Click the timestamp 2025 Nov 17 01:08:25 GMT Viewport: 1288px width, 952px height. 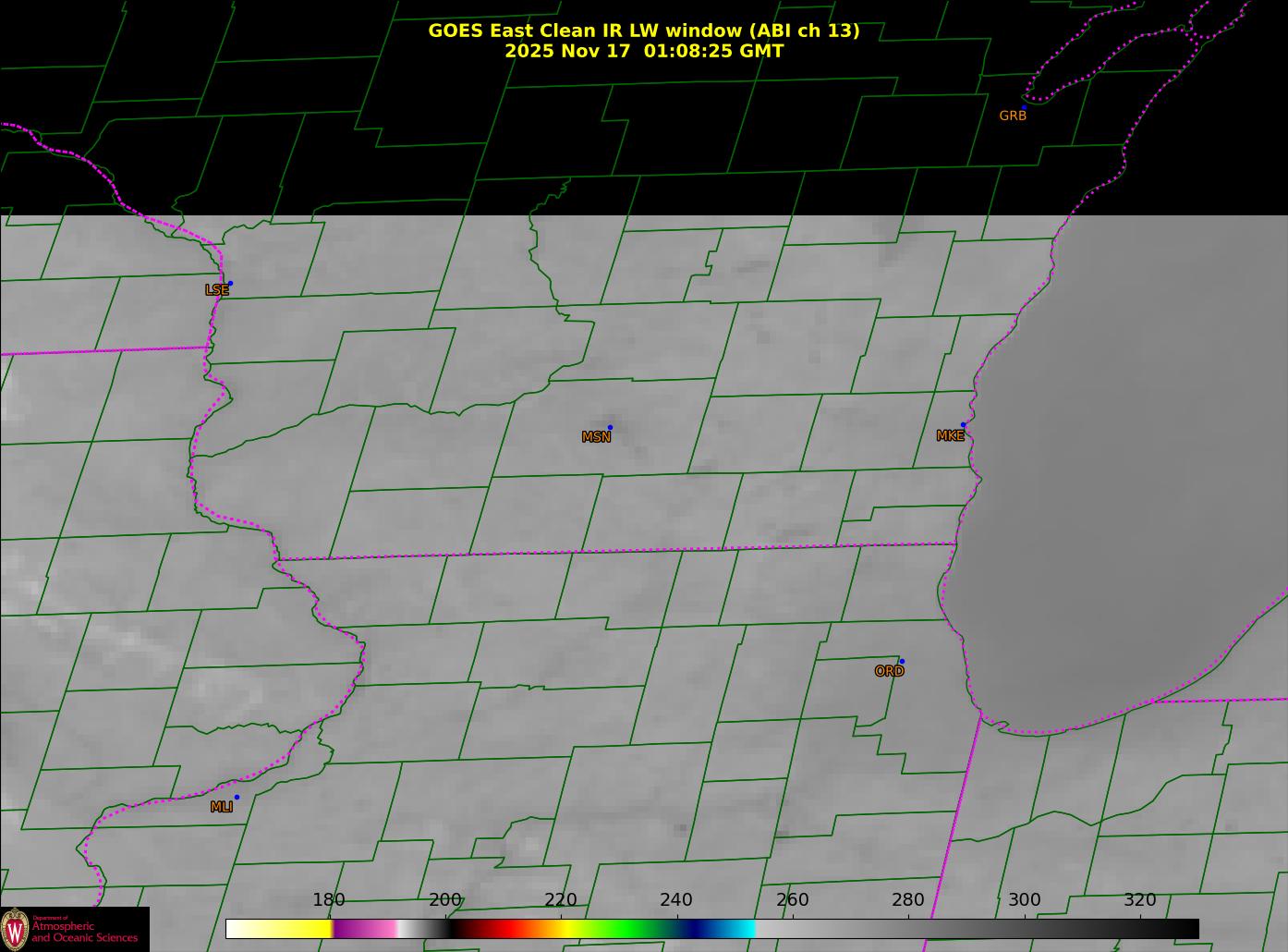(644, 51)
